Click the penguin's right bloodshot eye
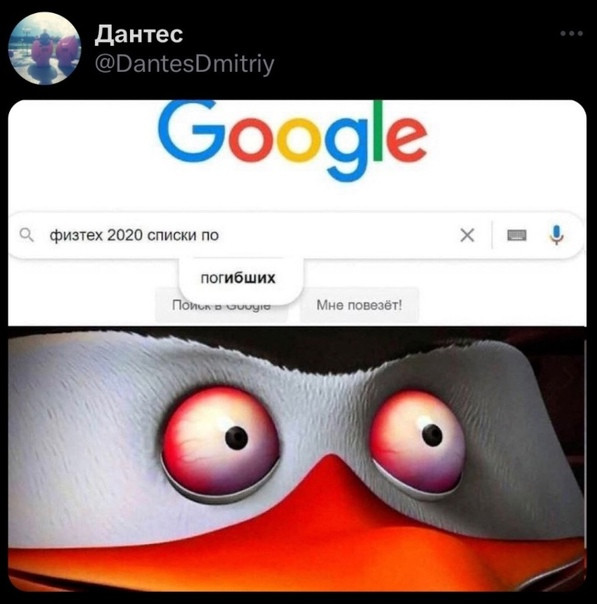 coord(418,442)
